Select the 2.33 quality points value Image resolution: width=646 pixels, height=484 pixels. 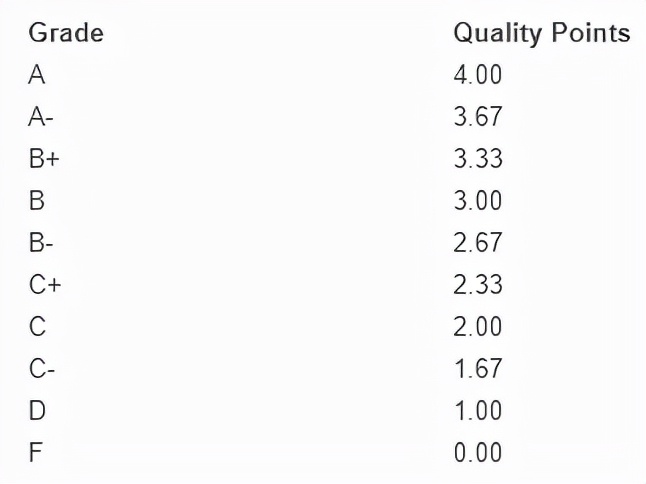(x=477, y=285)
